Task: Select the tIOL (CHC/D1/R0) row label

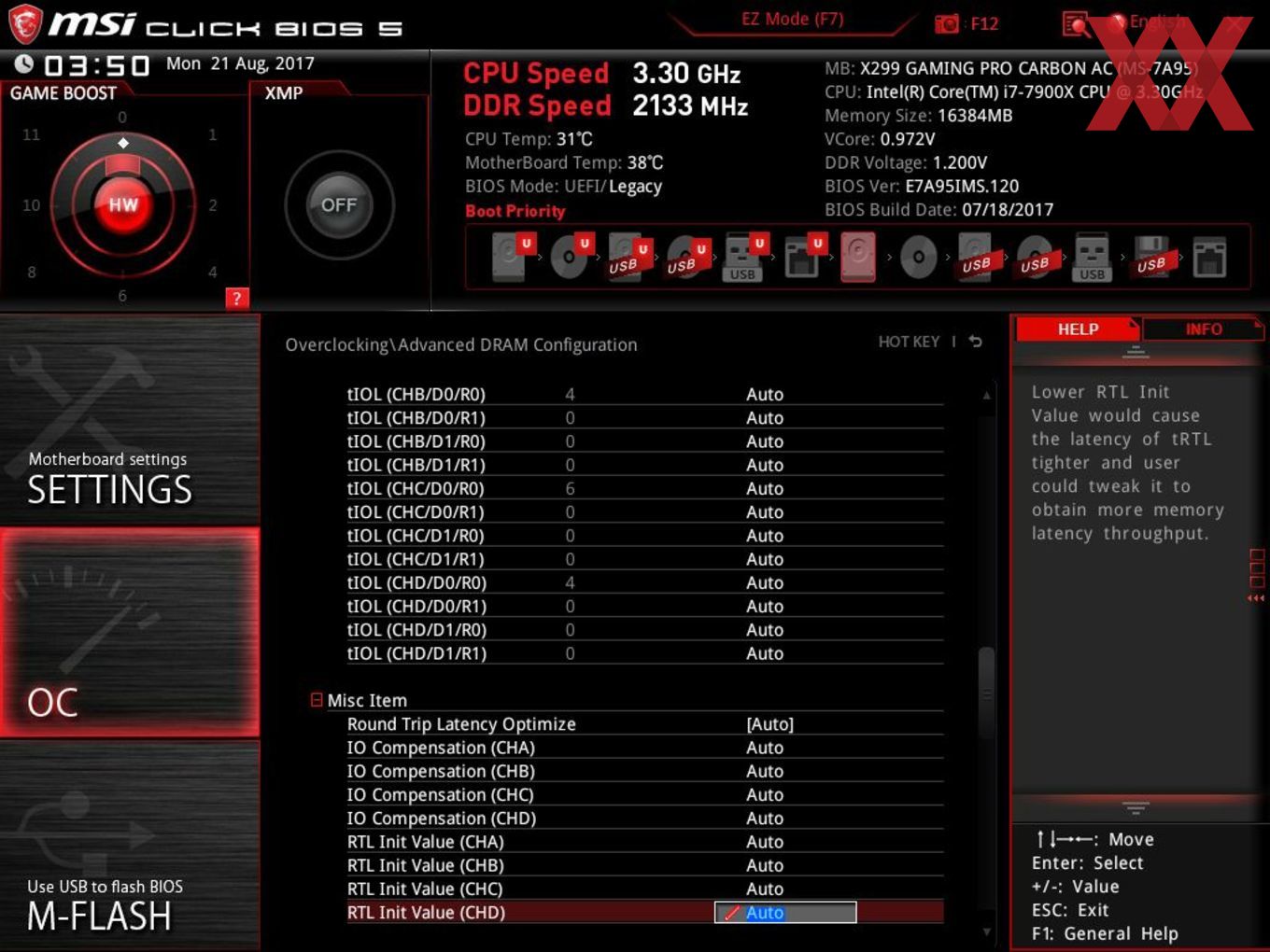Action: [x=416, y=536]
